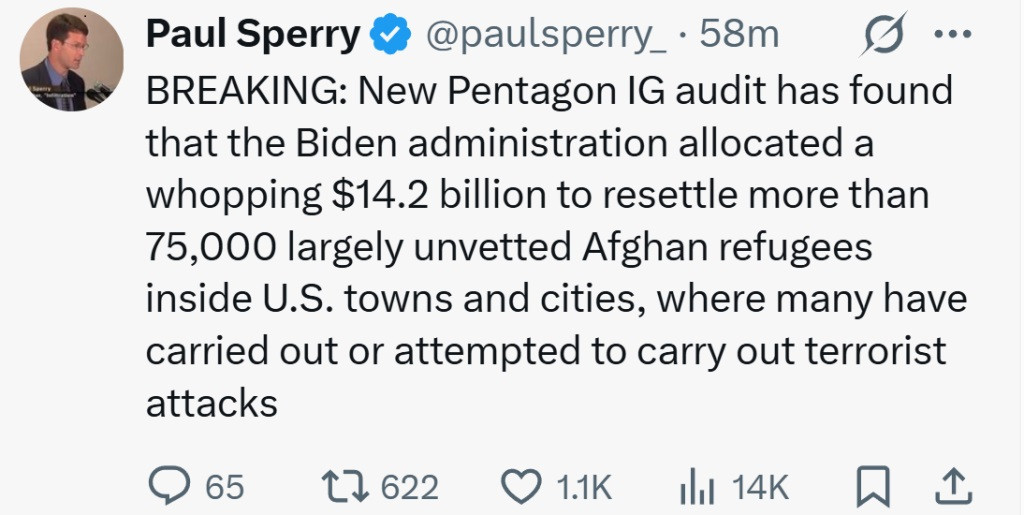Like the post with the heart icon
This screenshot has height=515, width=1024.
pos(519,486)
